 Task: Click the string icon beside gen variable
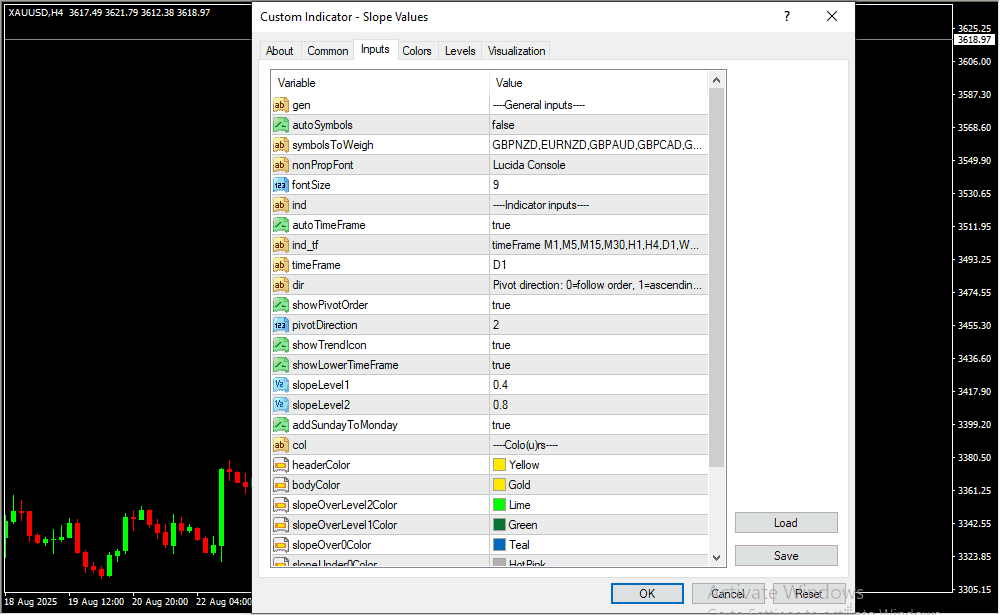(x=280, y=105)
